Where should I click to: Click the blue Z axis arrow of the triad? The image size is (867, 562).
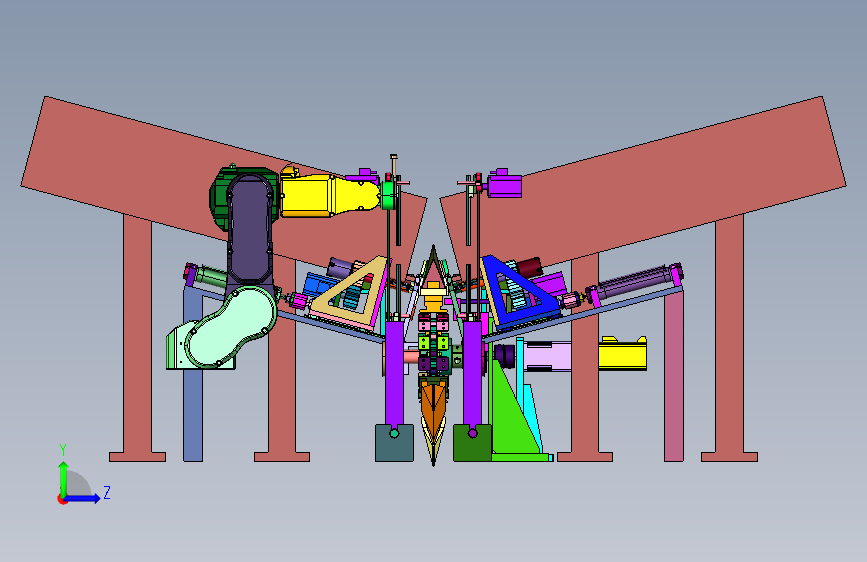click(83, 498)
